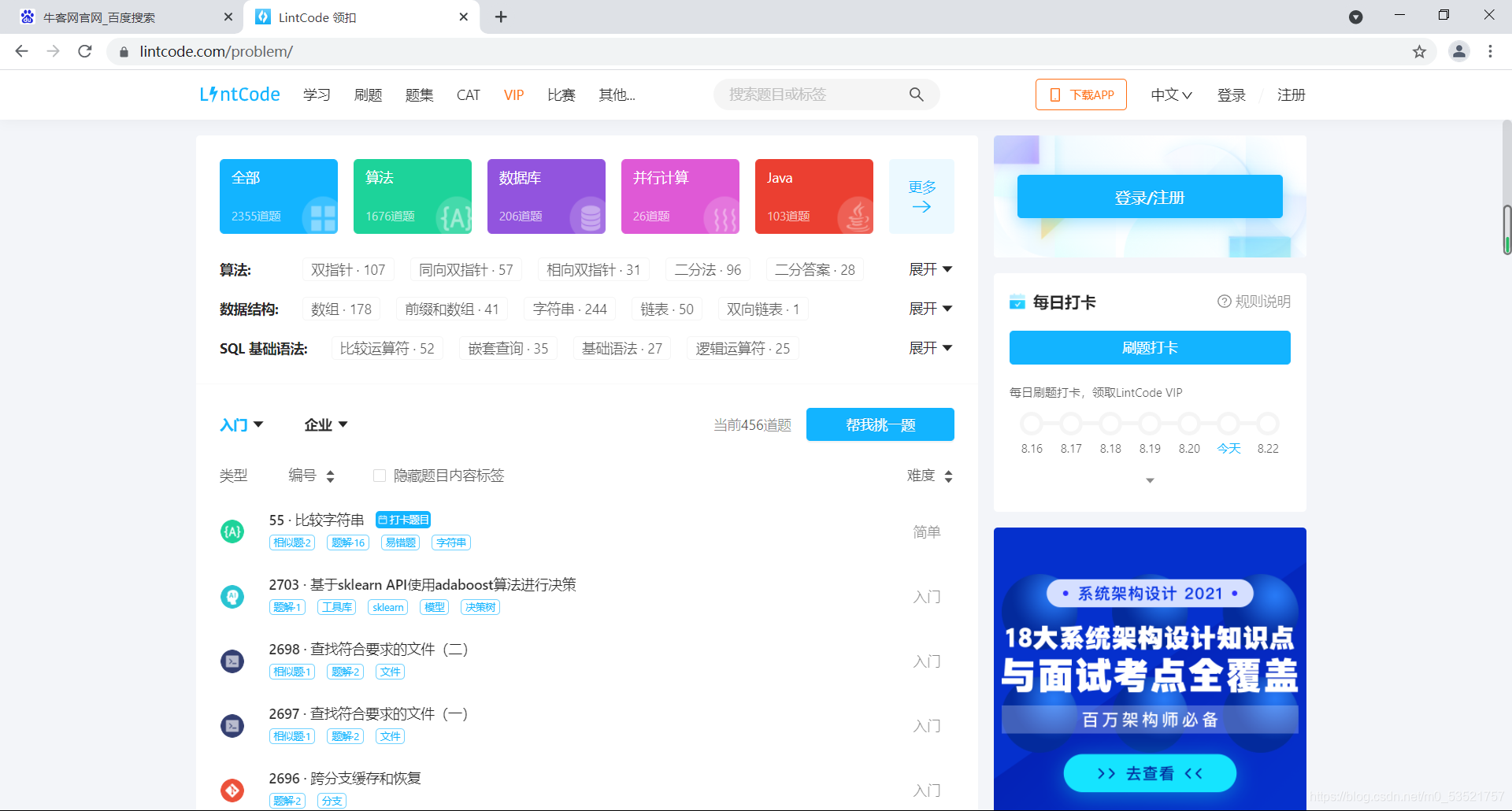Tick the 隐藏题目内容标签 checkbox

coord(380,476)
